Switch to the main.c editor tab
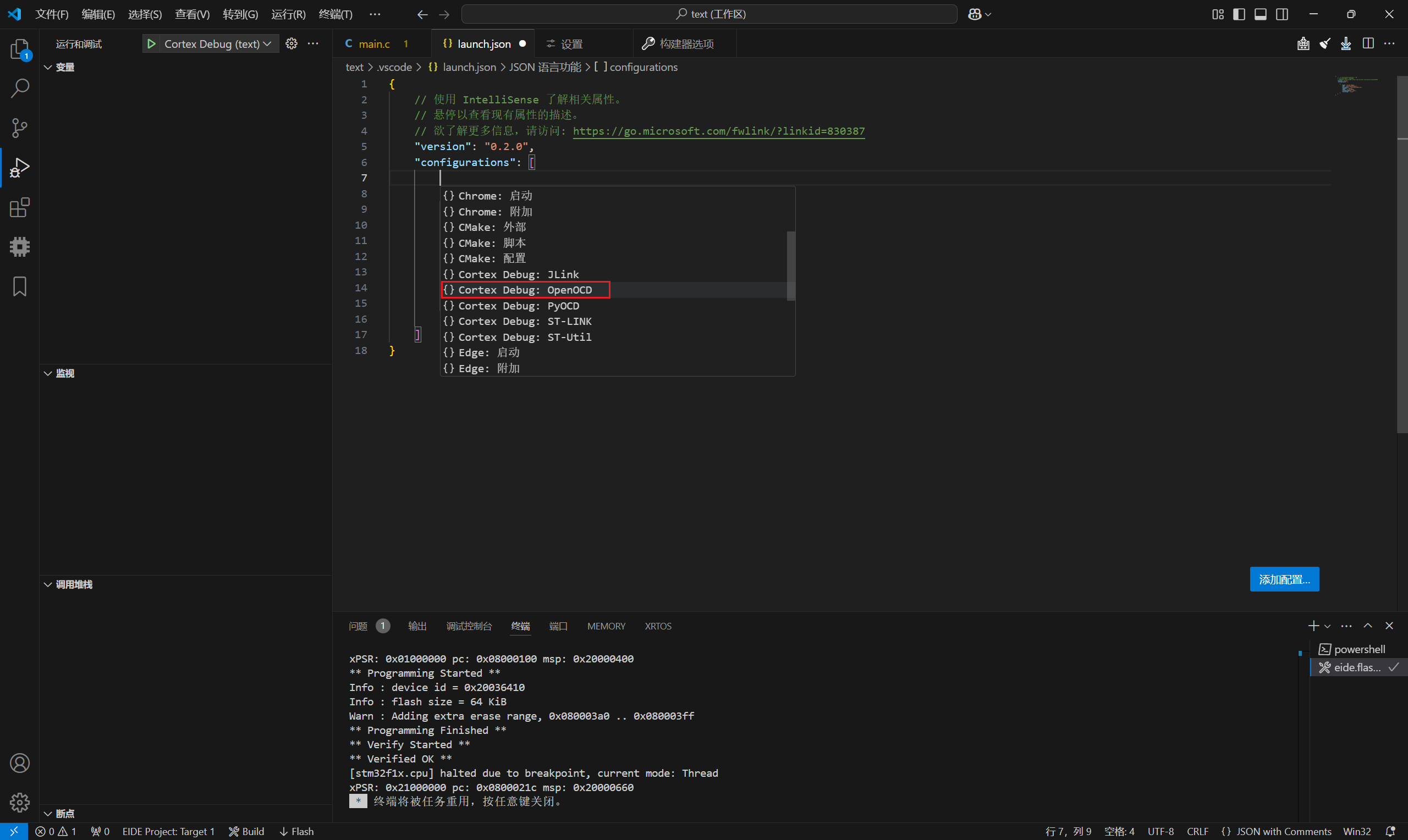Screen dimensions: 1408x840 (x=373, y=43)
